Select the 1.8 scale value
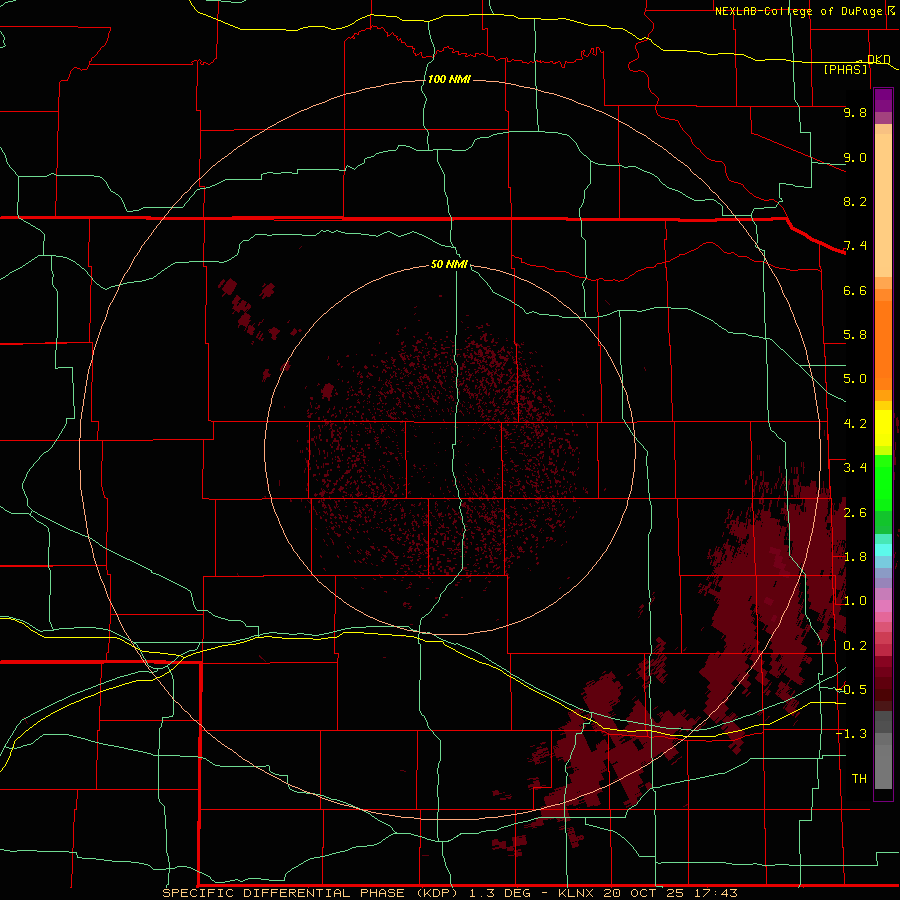This screenshot has width=900, height=900. [x=855, y=557]
